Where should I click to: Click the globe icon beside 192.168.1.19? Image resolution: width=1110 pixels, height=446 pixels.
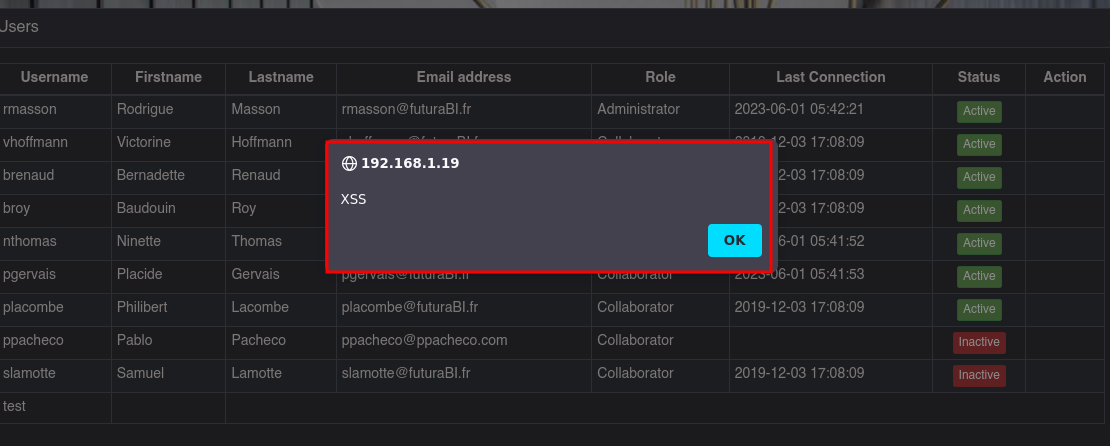[x=349, y=164]
